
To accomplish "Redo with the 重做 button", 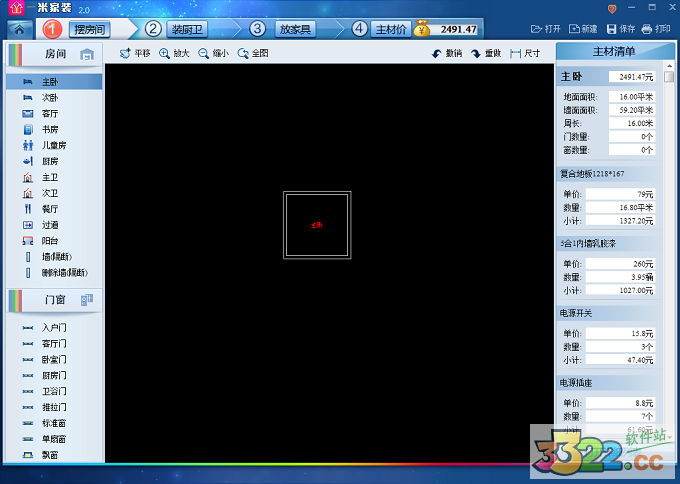I will pos(486,53).
